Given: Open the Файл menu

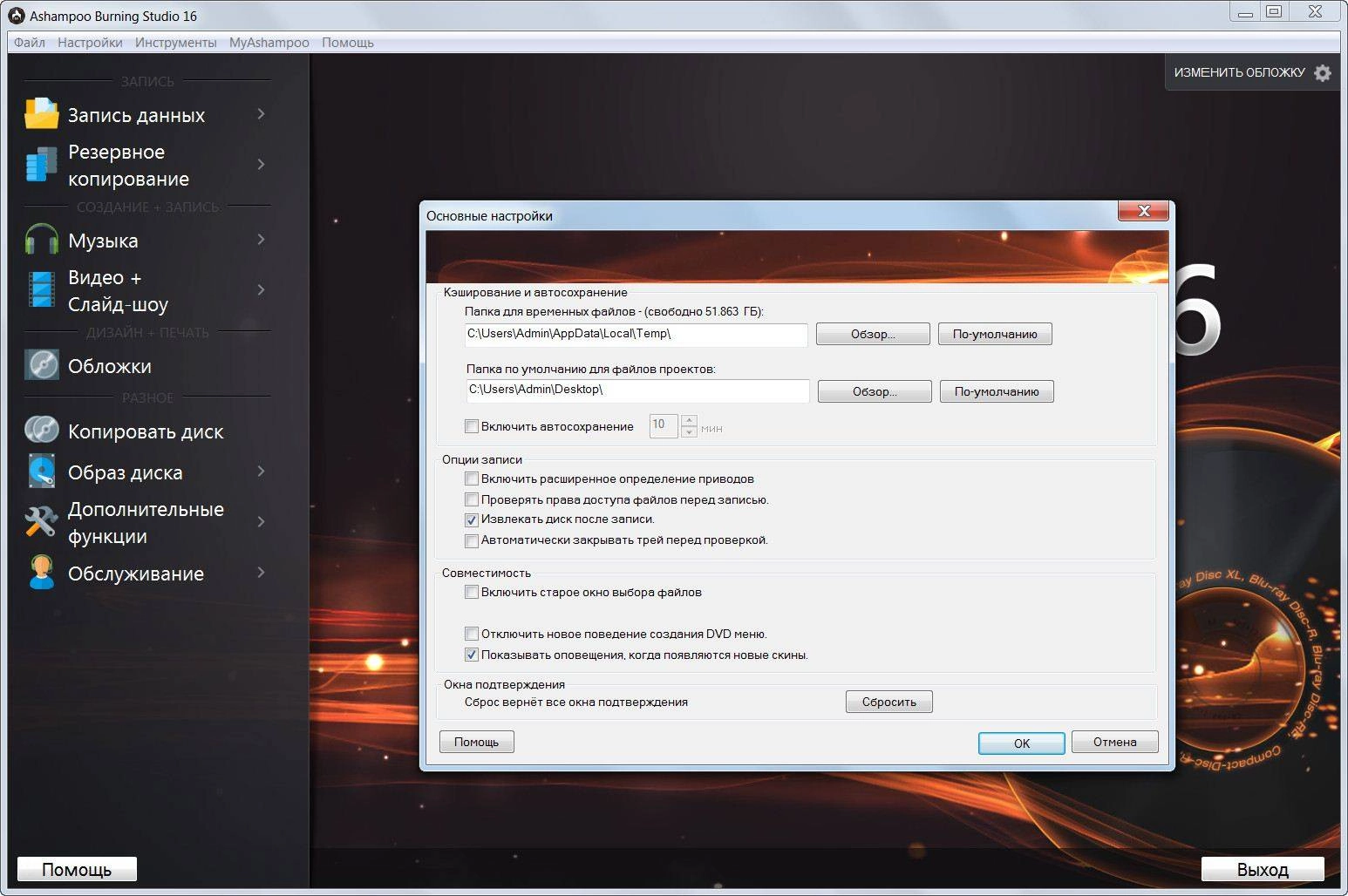Looking at the screenshot, I should 30,43.
